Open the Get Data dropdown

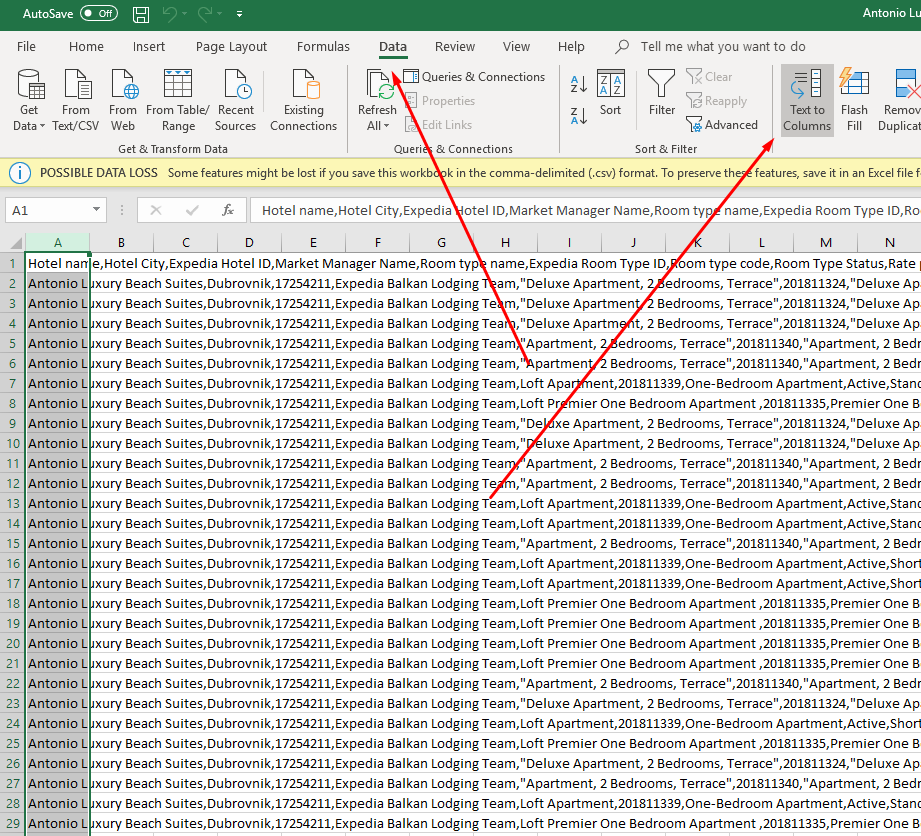click(29, 100)
